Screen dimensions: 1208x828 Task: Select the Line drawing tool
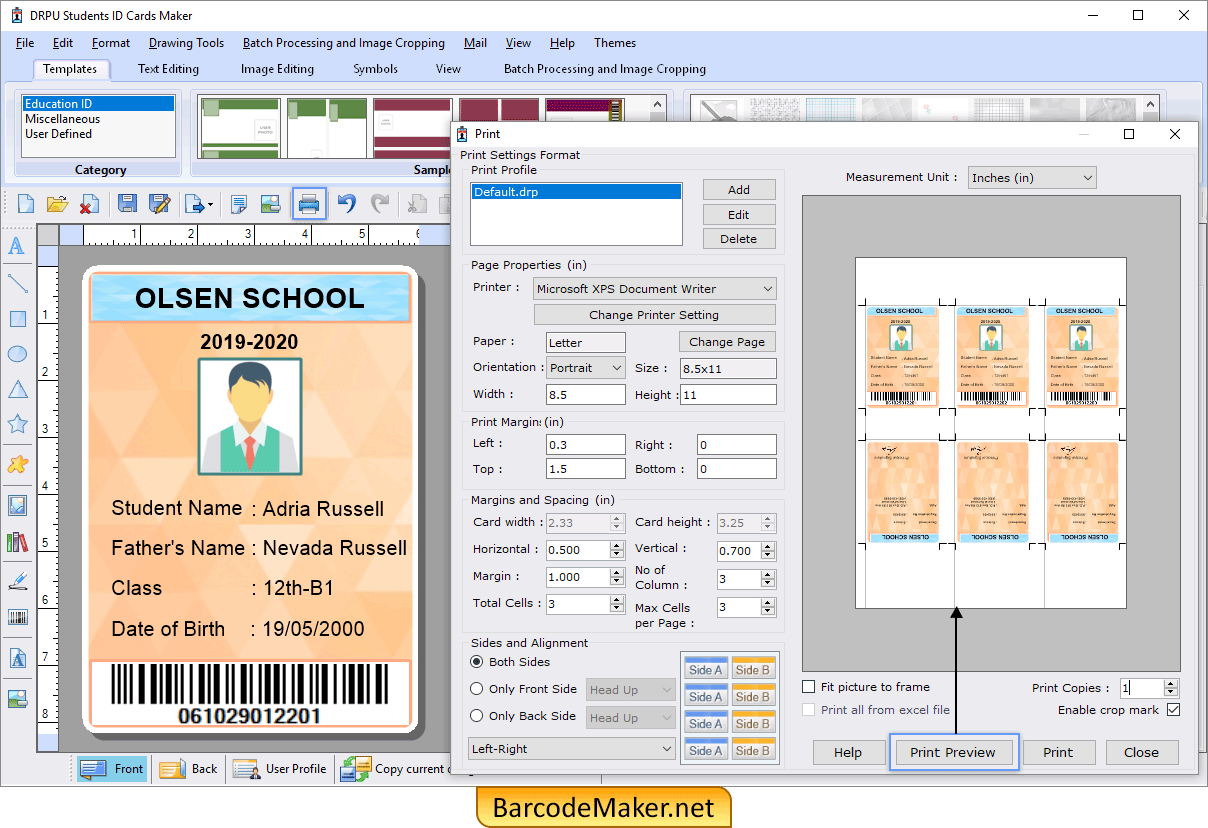point(17,283)
